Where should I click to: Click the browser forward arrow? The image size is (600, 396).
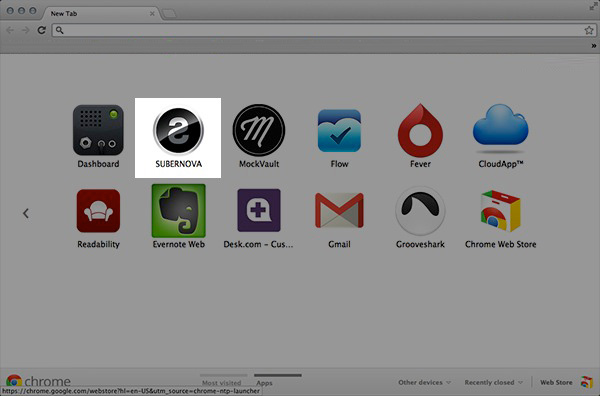26,30
